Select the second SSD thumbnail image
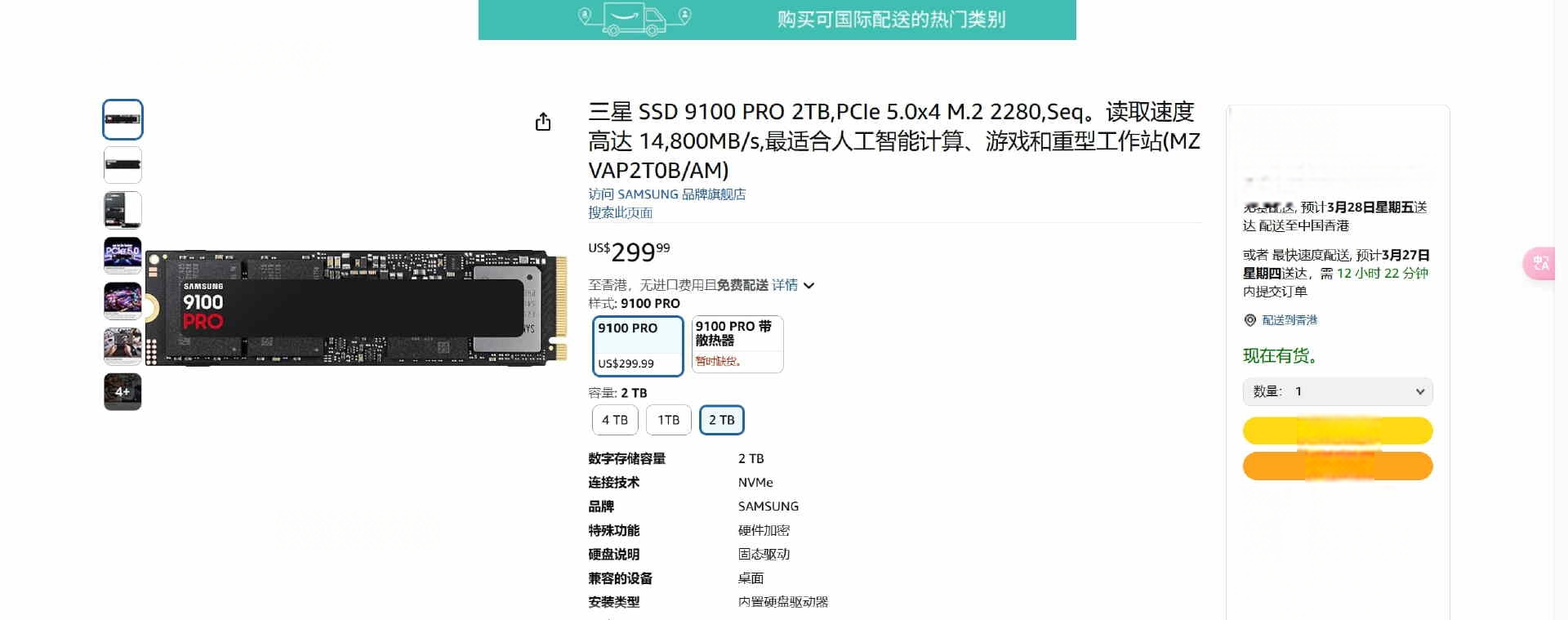Screen dimensions: 1568x620 [x=122, y=165]
